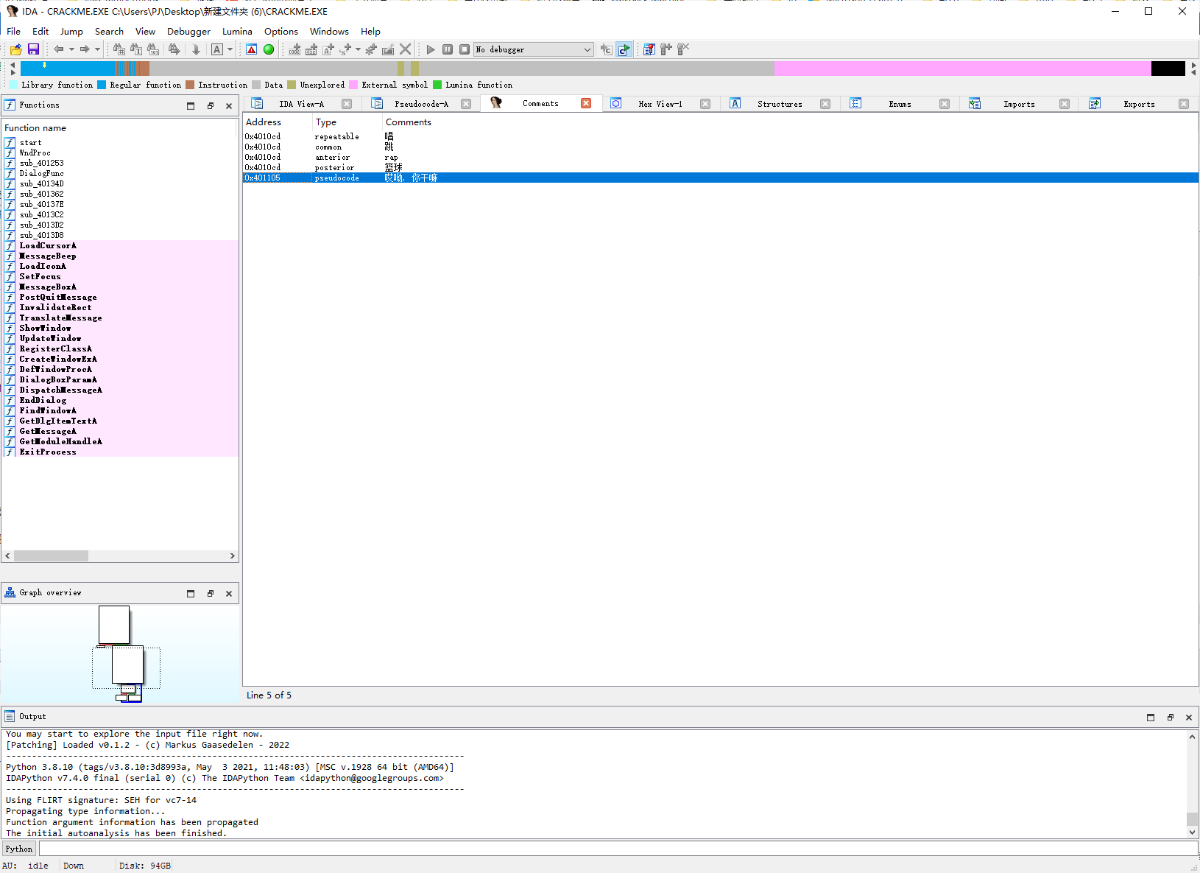This screenshot has width=1200, height=873.
Task: Click the green circle toolbar icon
Action: pos(268,49)
